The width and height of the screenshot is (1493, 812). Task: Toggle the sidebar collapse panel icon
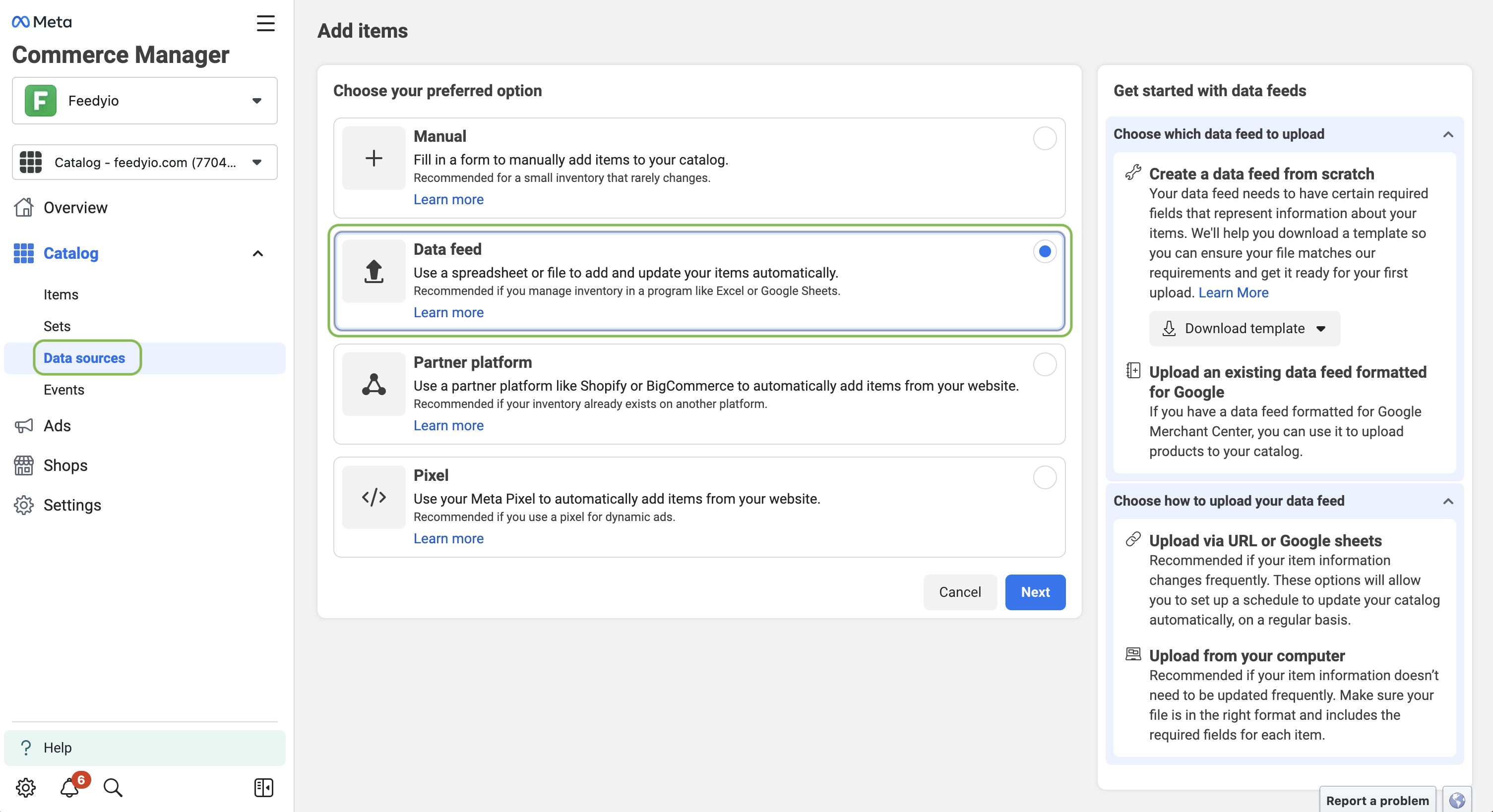click(264, 788)
